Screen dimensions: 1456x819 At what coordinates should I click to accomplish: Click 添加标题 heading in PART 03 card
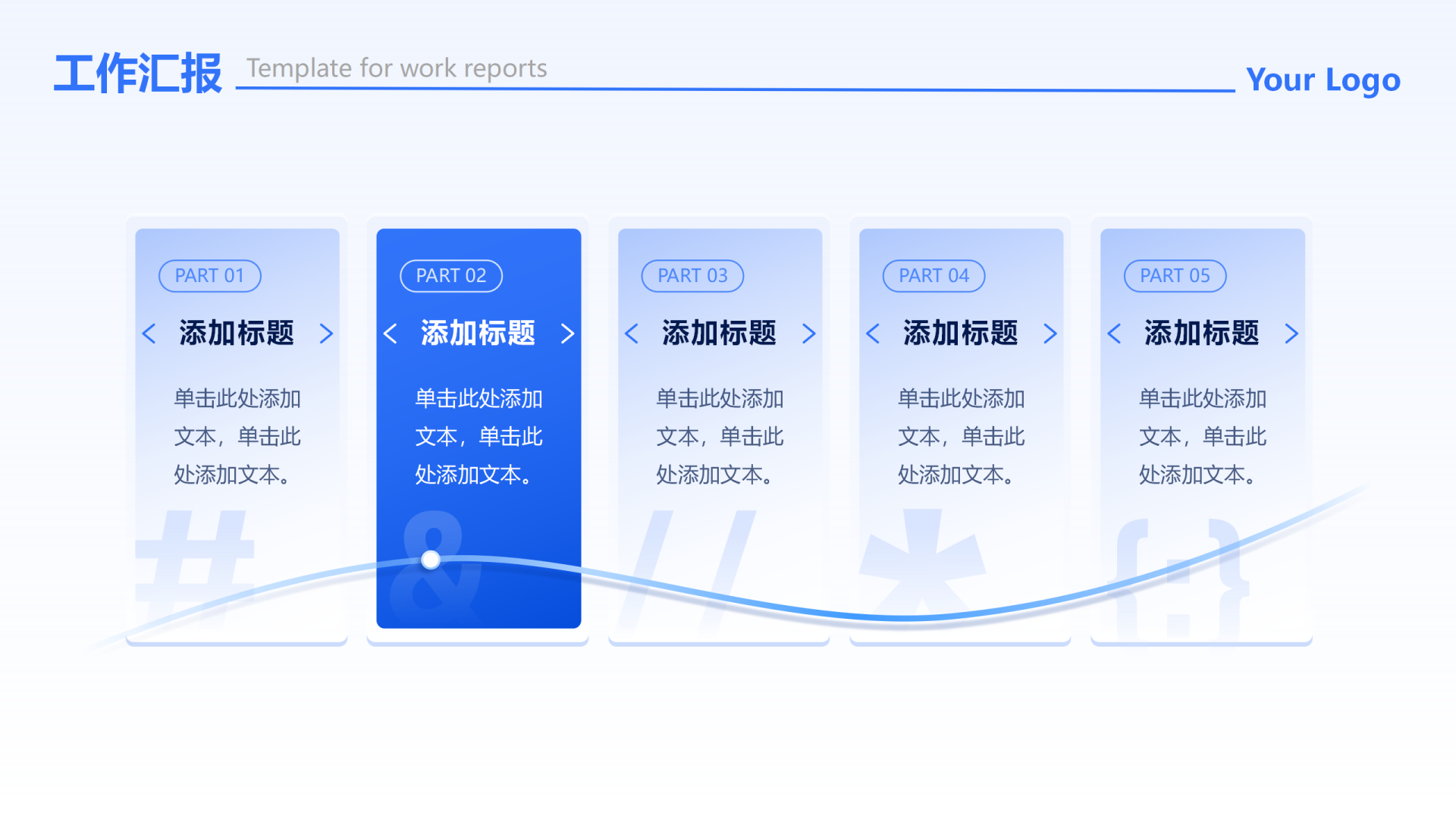[x=719, y=334]
